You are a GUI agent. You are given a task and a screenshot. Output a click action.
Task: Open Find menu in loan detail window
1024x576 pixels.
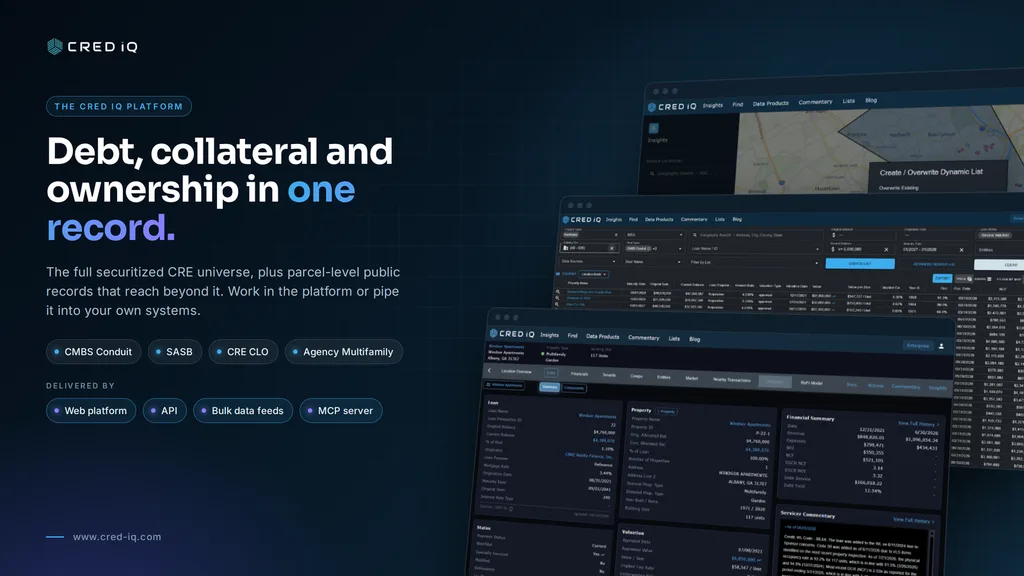tap(572, 336)
